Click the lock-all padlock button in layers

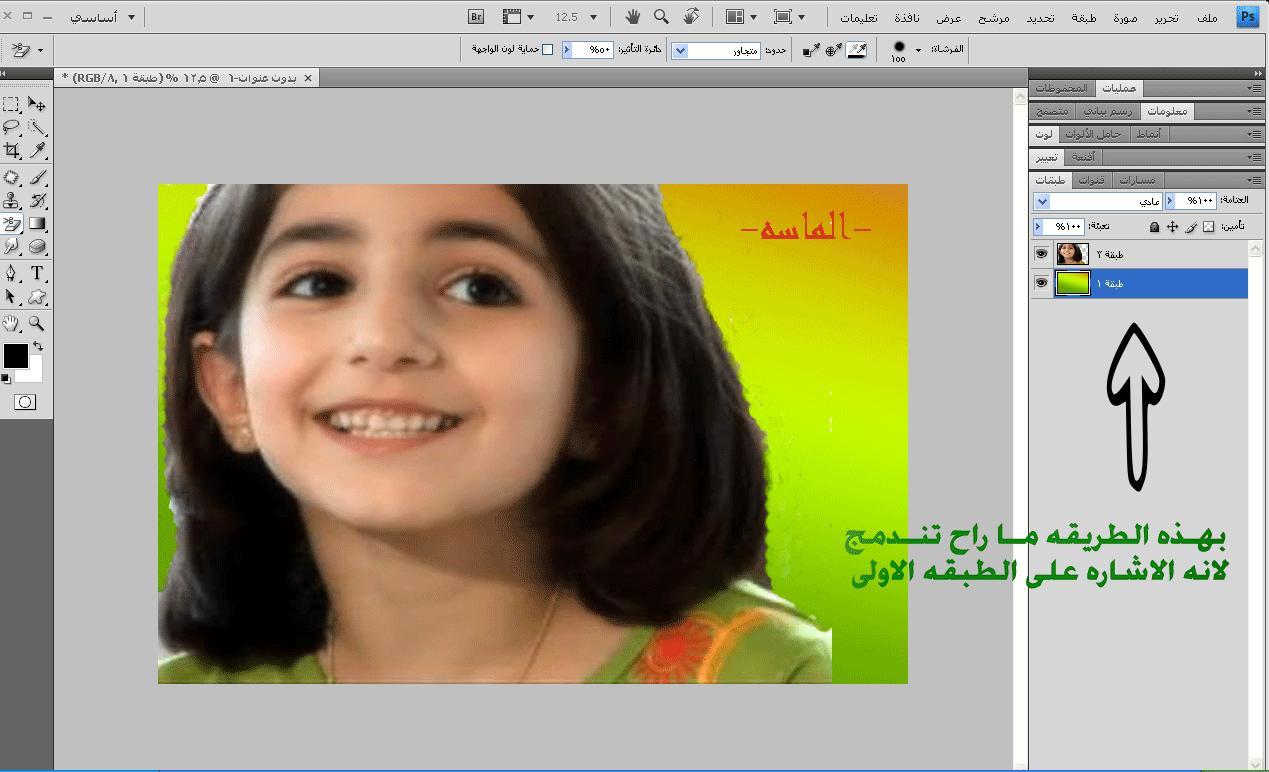pyautogui.click(x=1154, y=227)
